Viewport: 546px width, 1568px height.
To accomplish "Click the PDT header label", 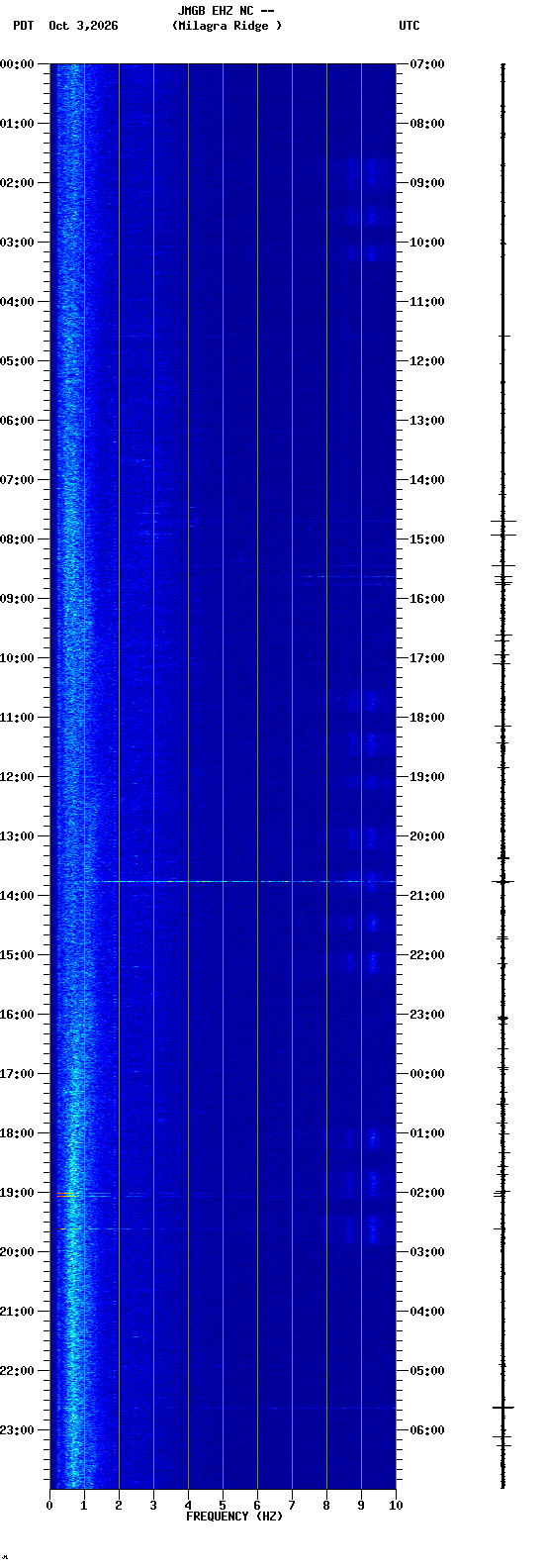I will (23, 26).
